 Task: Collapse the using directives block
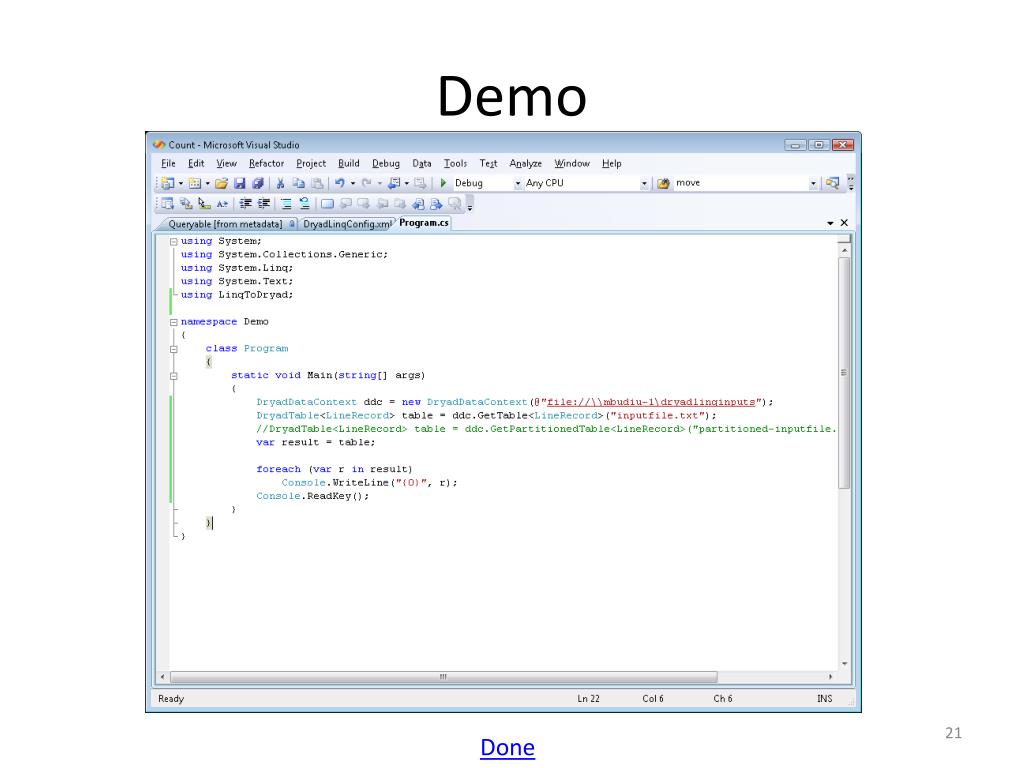(x=174, y=242)
